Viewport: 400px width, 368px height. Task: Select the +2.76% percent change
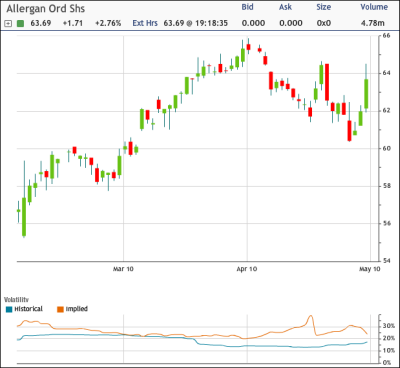108,23
